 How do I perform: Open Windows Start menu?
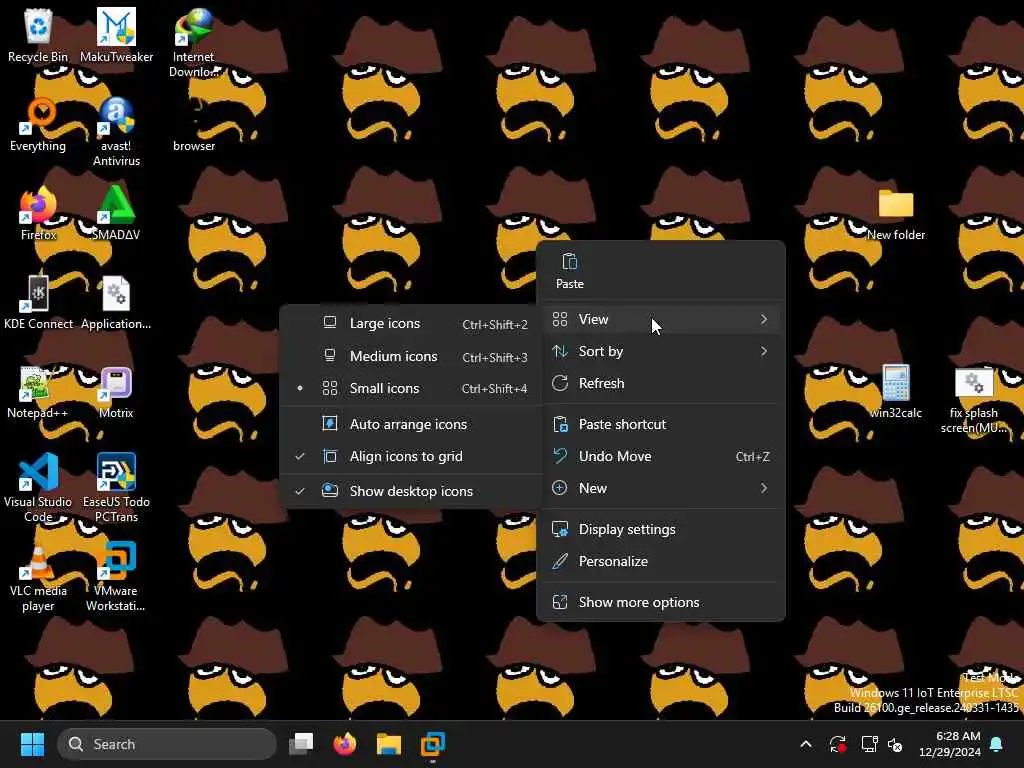(32, 744)
